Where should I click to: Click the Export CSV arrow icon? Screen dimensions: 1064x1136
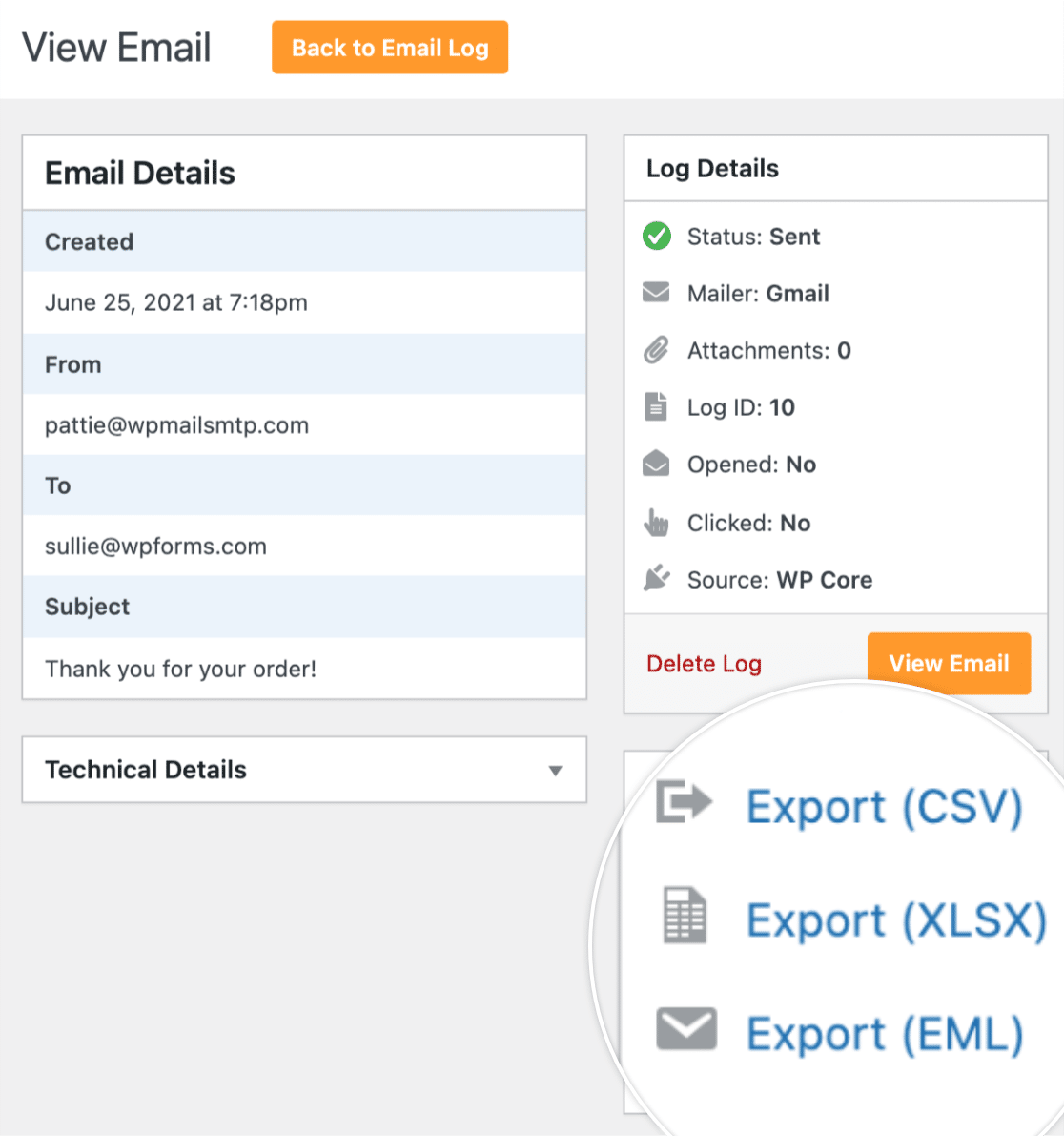(x=684, y=802)
